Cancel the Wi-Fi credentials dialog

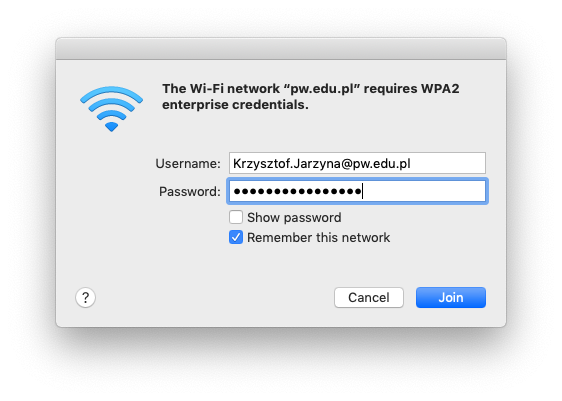coord(369,297)
